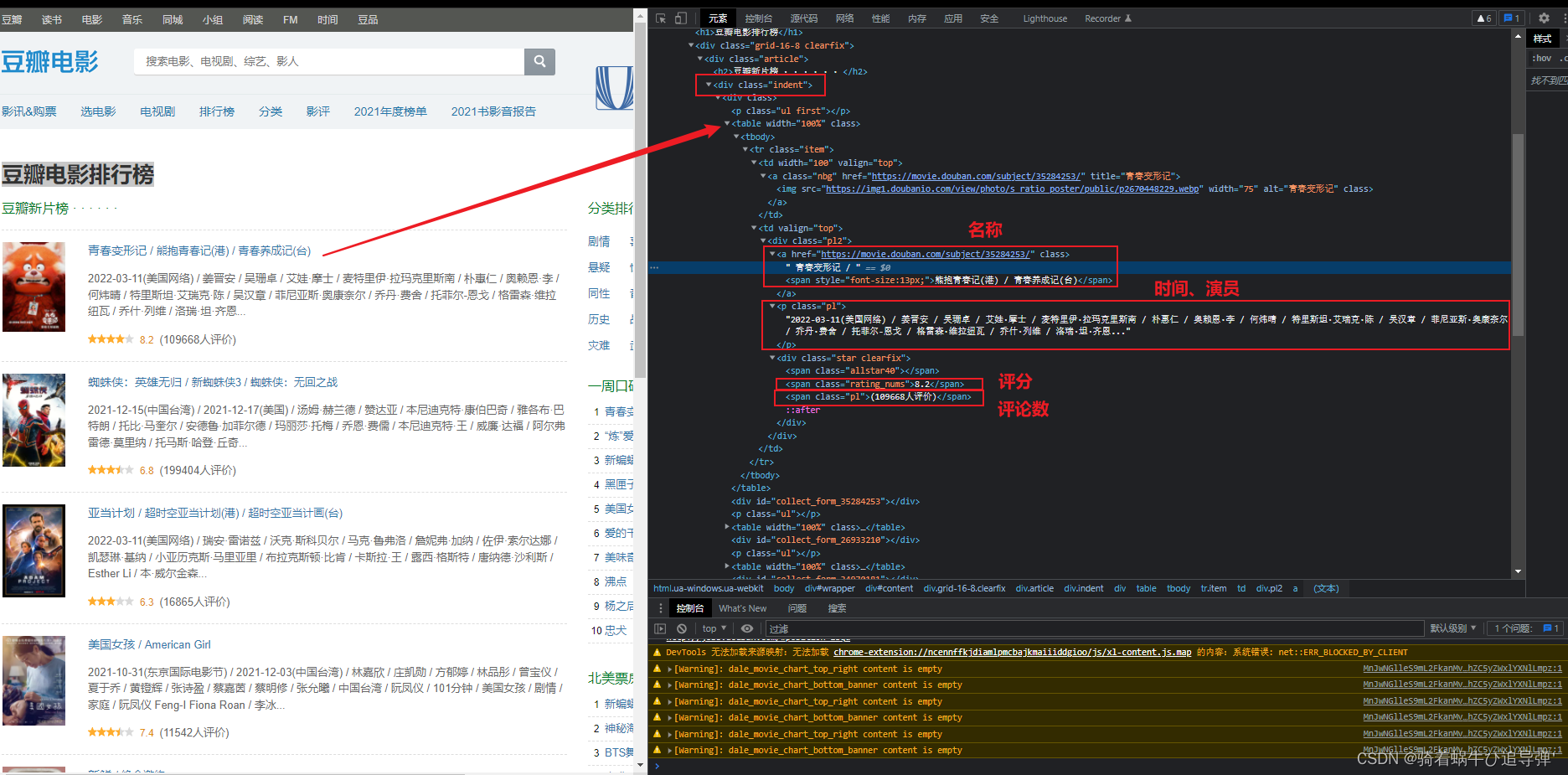Click the warnings count badge showing 6
This screenshot has height=775, width=1568.
[1483, 18]
